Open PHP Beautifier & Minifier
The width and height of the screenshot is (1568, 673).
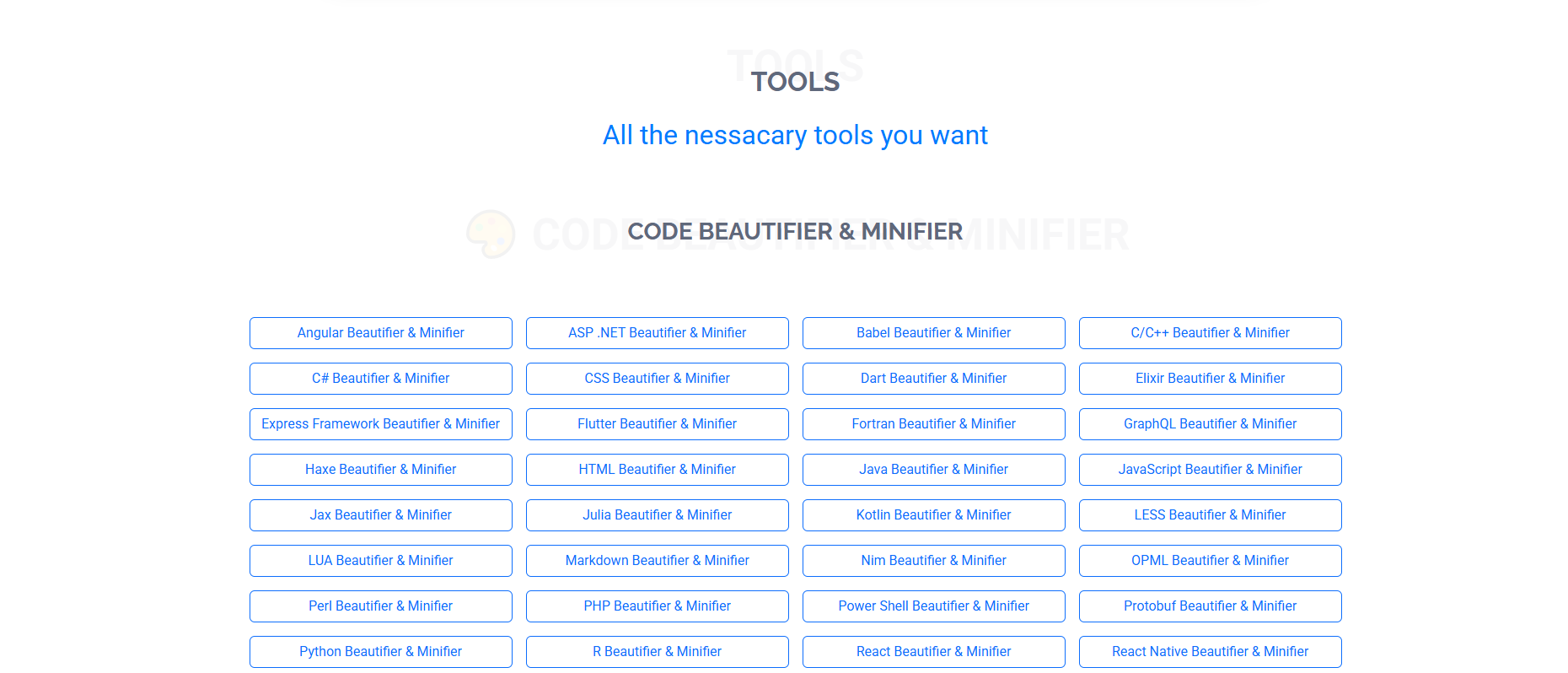coord(658,606)
